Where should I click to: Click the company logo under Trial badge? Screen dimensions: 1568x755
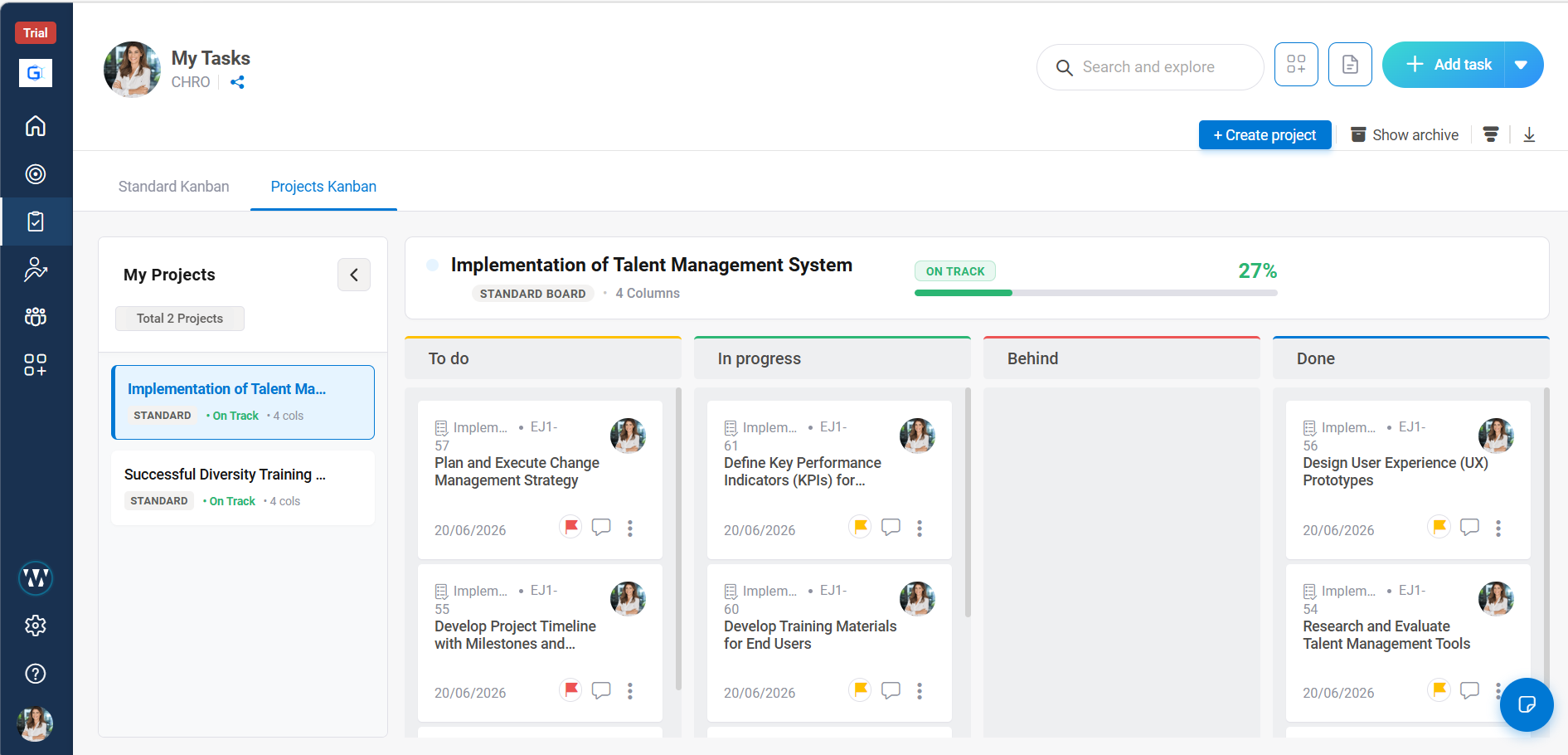pos(36,73)
